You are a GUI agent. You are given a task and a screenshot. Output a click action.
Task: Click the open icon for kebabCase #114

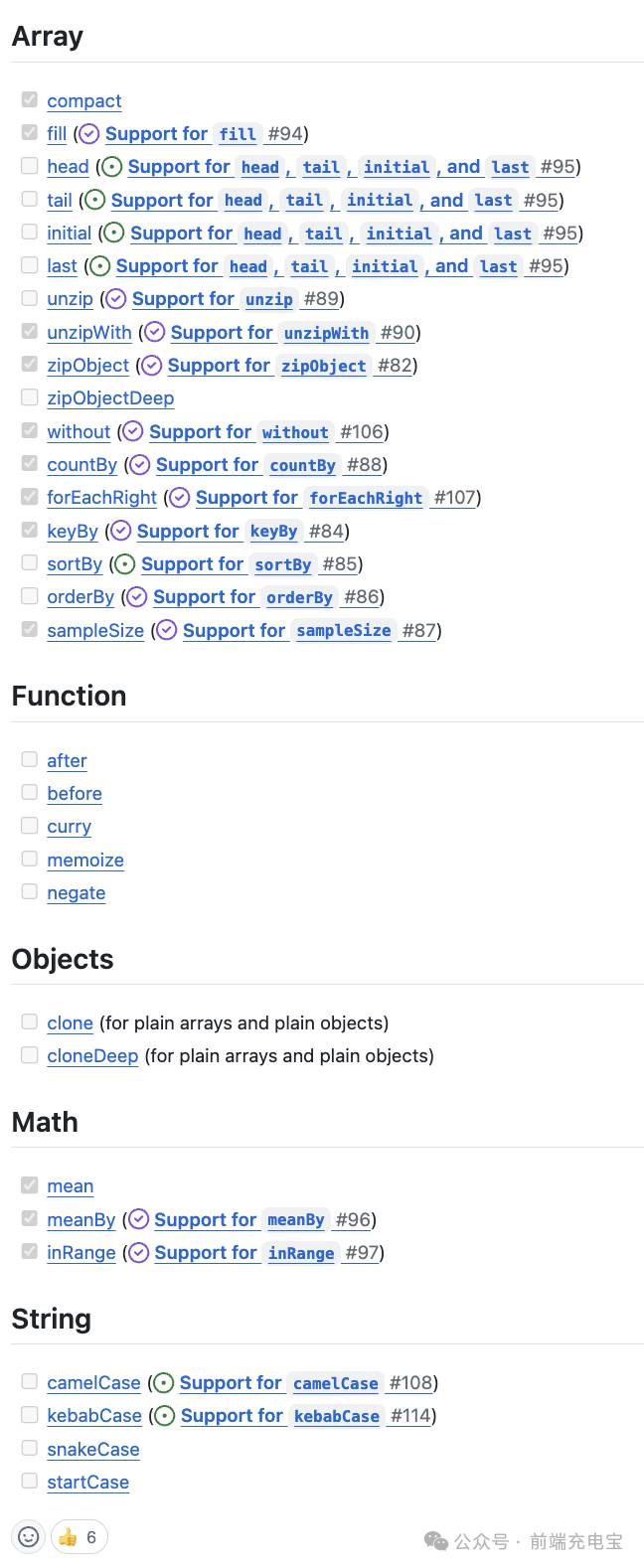(165, 1416)
